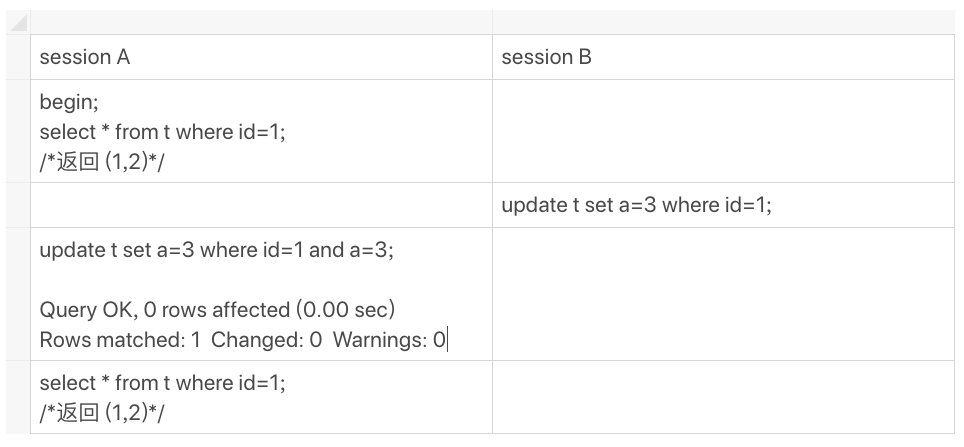Click the select-all corner triangle
Screen dimensions: 964x447
point(18,22)
